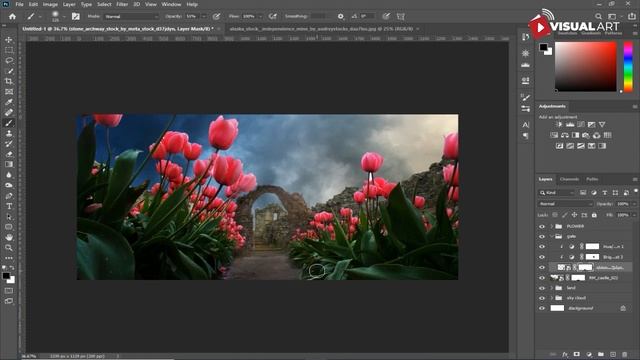Select the Move tool
Viewport: 640px width, 360px height.
pos(9,40)
